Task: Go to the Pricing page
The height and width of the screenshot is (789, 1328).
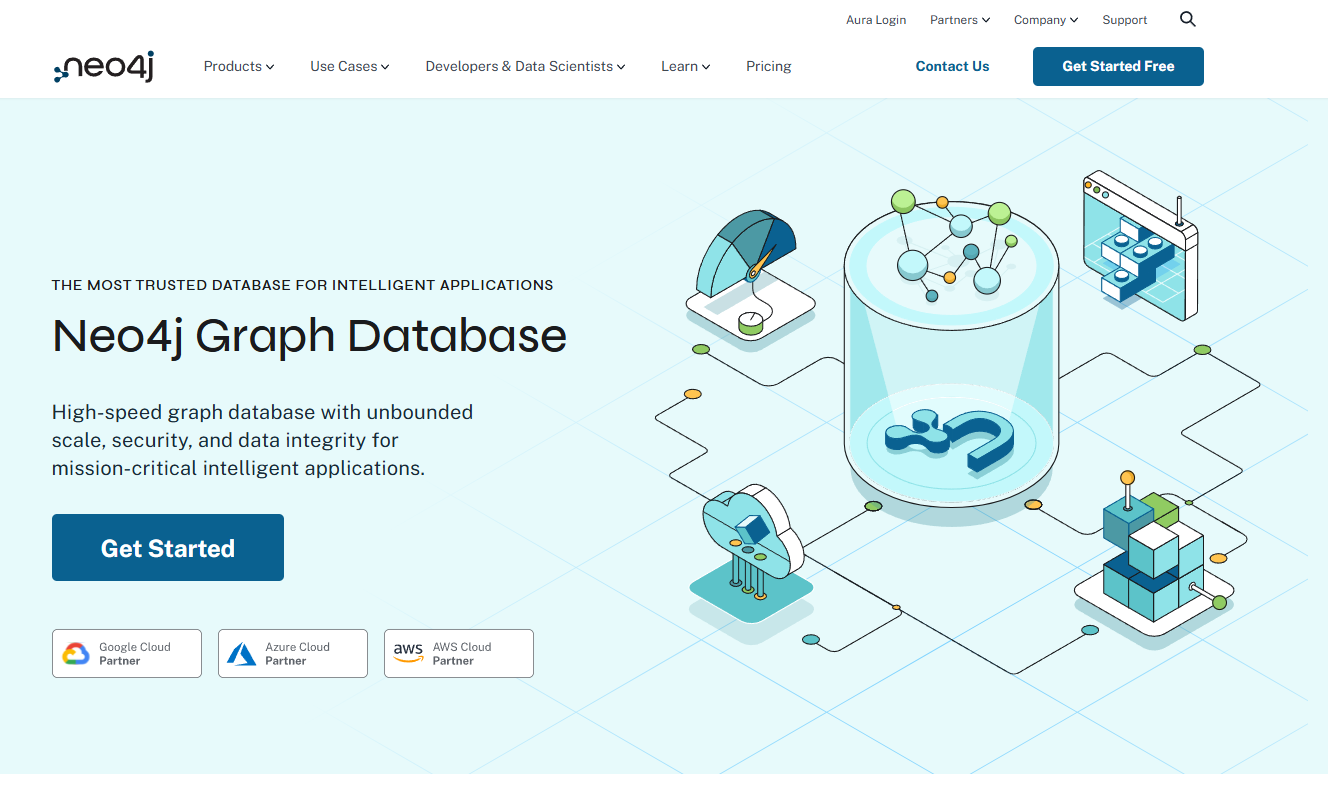Action: 768,66
